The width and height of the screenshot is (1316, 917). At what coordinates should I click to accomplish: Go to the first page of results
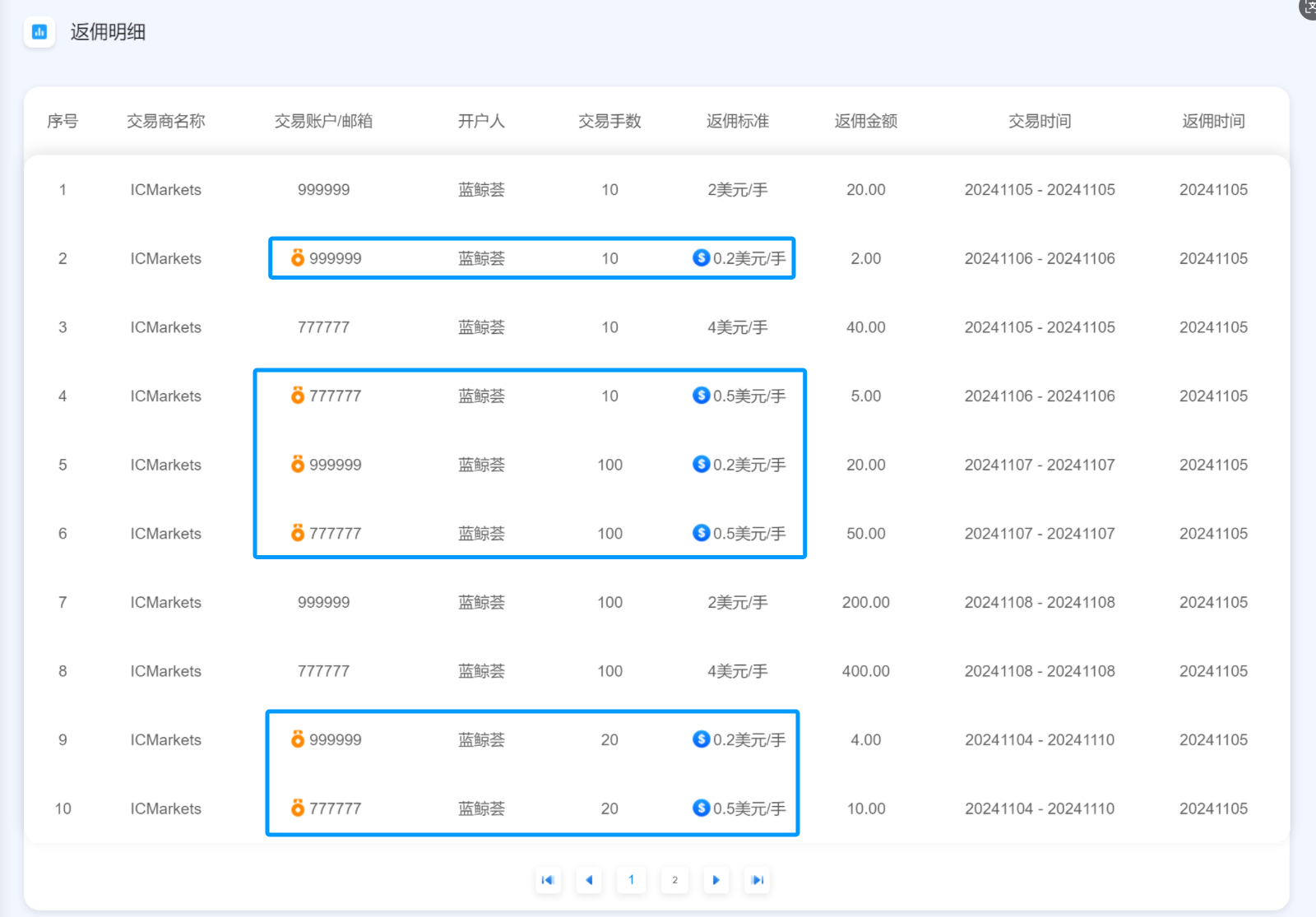[x=547, y=880]
